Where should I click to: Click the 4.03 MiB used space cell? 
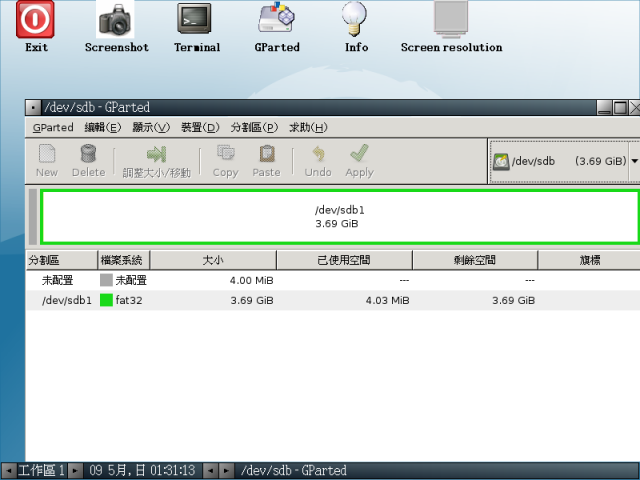(387, 300)
